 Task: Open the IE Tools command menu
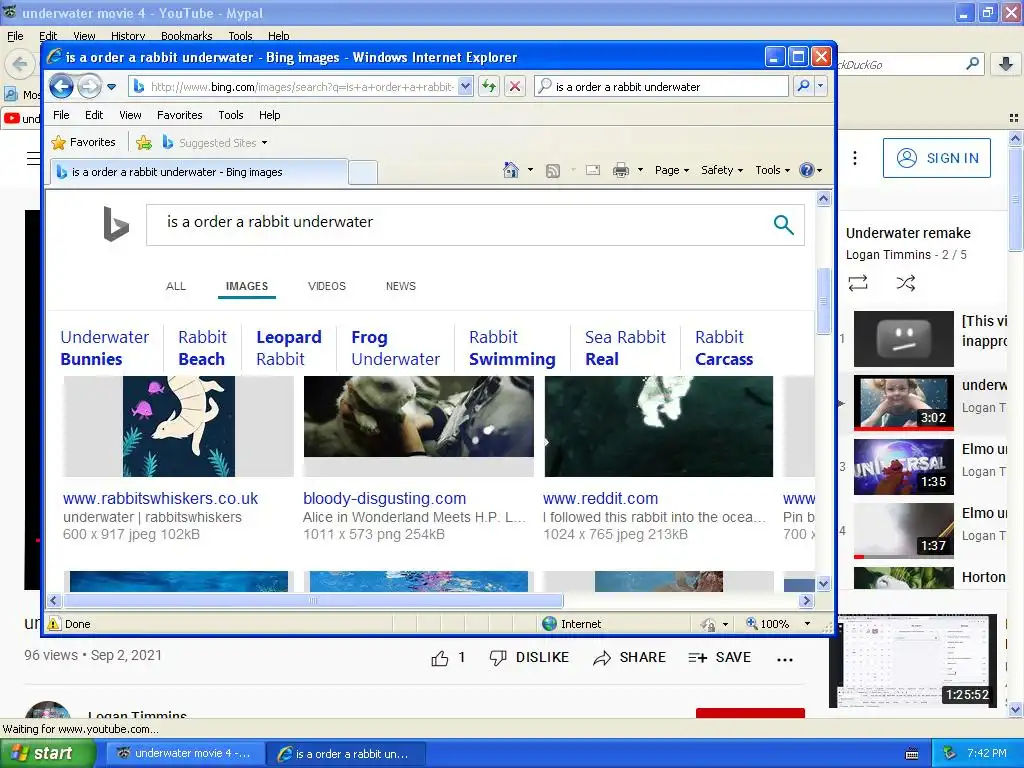click(773, 170)
